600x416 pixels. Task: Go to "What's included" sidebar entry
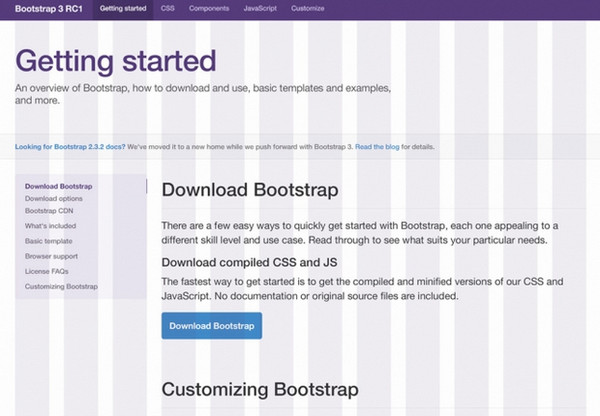click(x=51, y=226)
